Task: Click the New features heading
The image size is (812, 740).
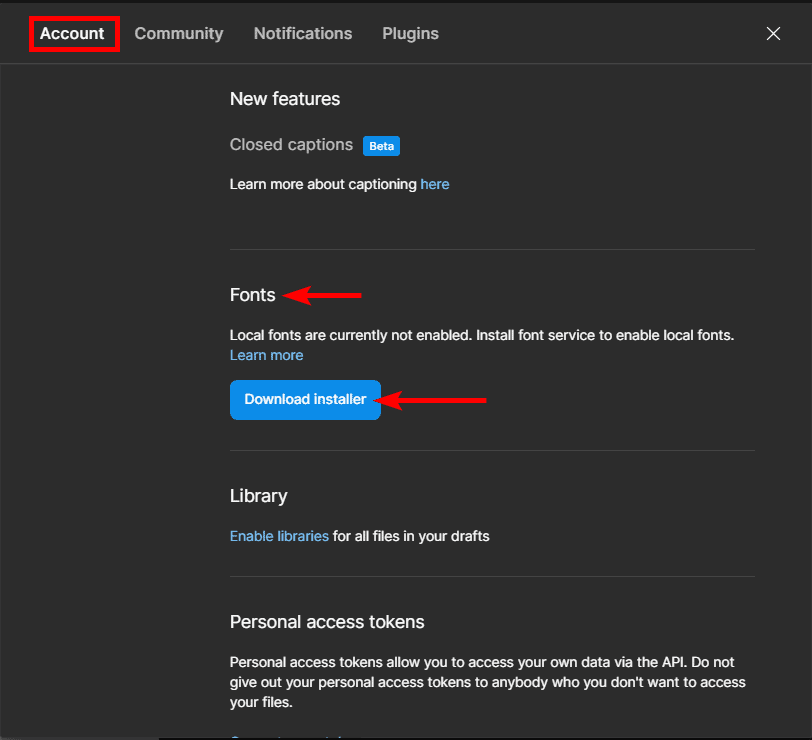Action: pyautogui.click(x=285, y=99)
